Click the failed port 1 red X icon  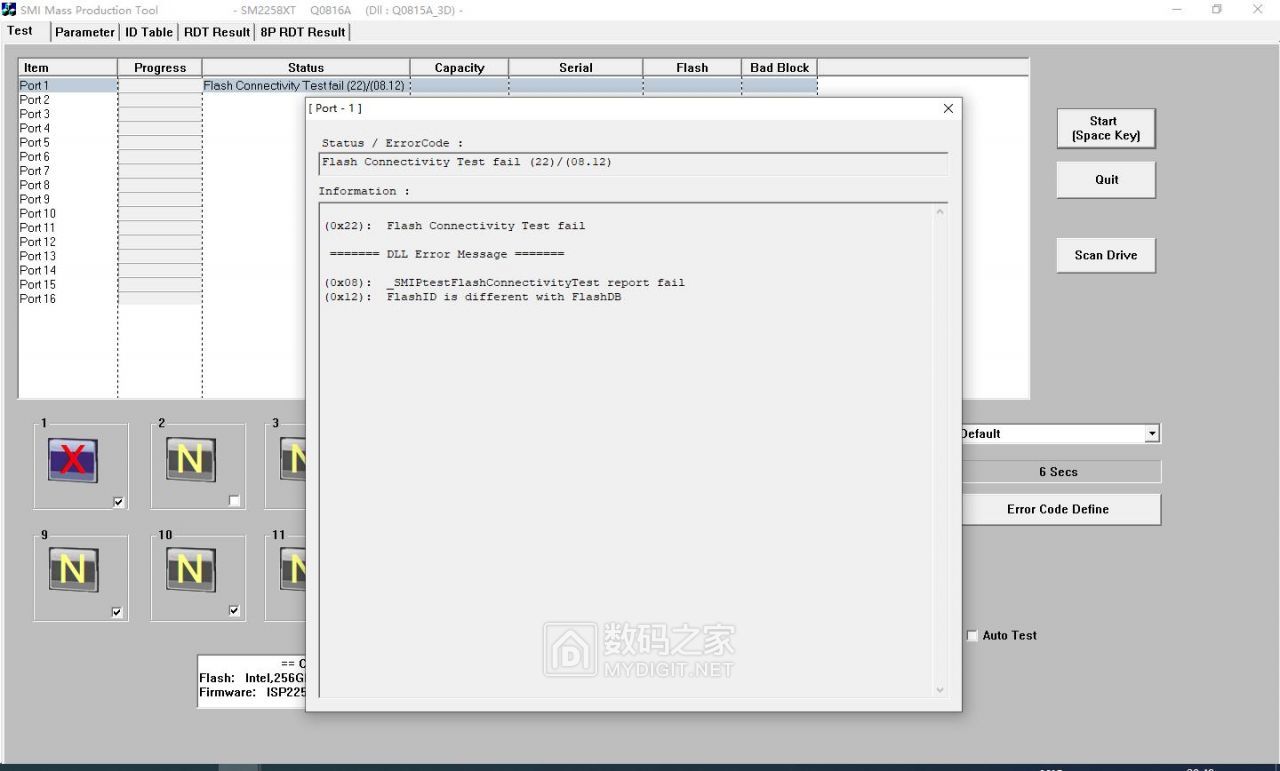(73, 460)
